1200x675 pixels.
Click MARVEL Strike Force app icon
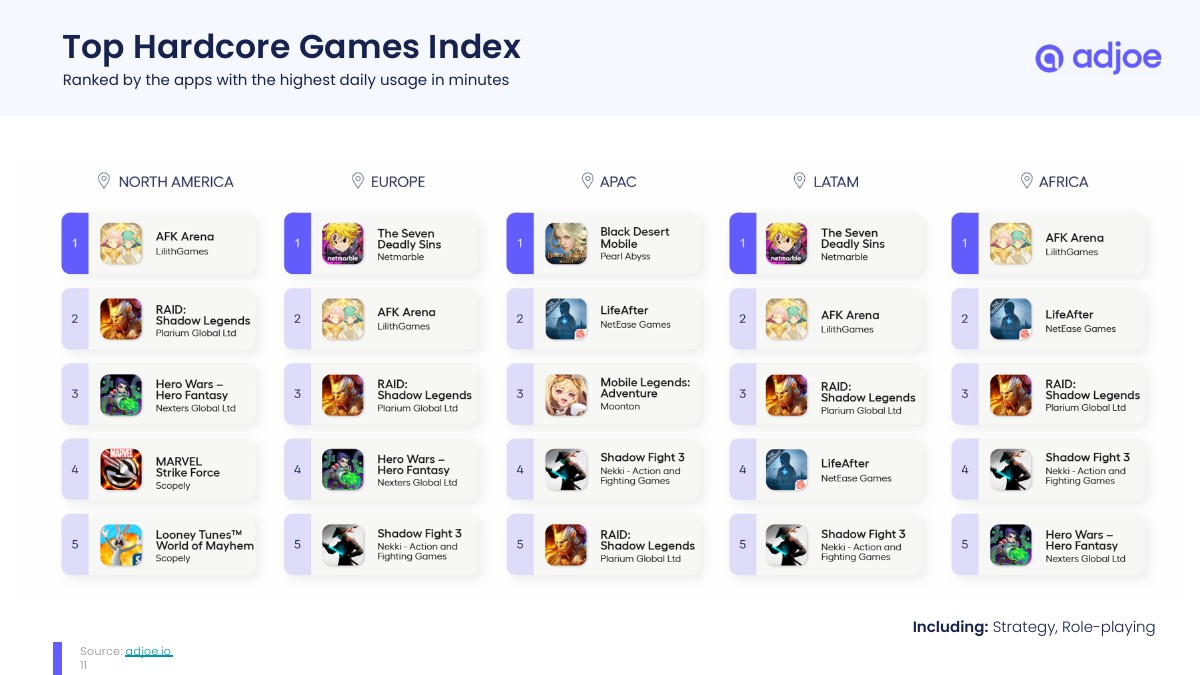[x=121, y=469]
